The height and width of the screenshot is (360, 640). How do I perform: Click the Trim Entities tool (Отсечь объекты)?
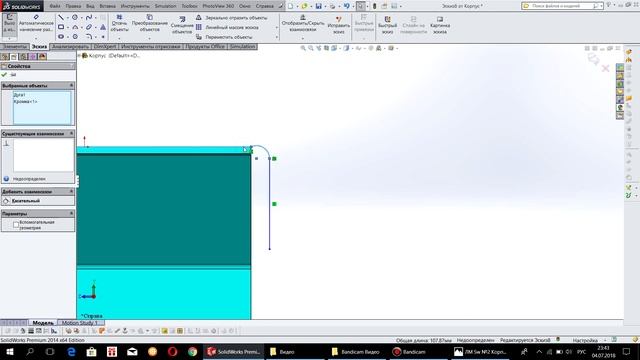119,23
